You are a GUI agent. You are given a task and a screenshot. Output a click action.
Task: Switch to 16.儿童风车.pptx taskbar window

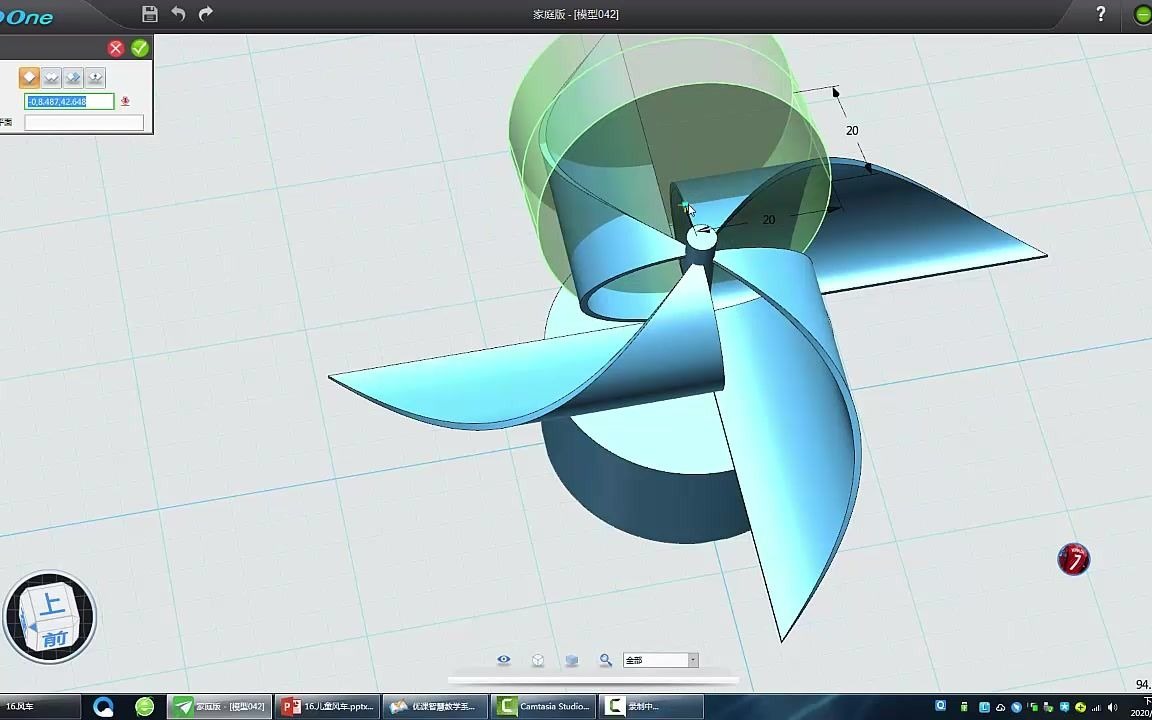click(327, 707)
